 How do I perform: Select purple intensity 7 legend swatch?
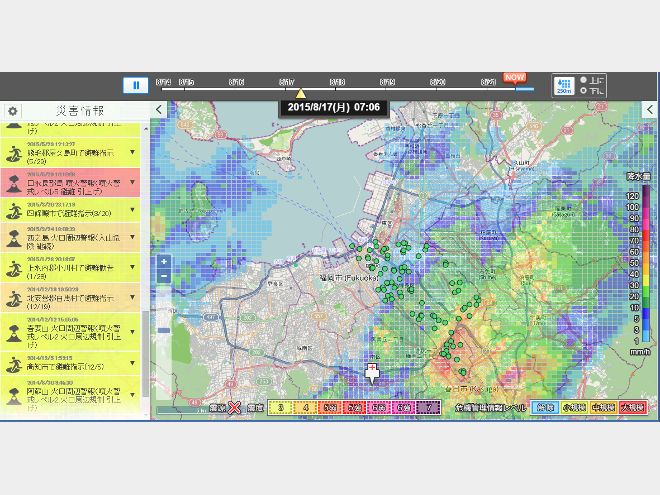(428, 408)
